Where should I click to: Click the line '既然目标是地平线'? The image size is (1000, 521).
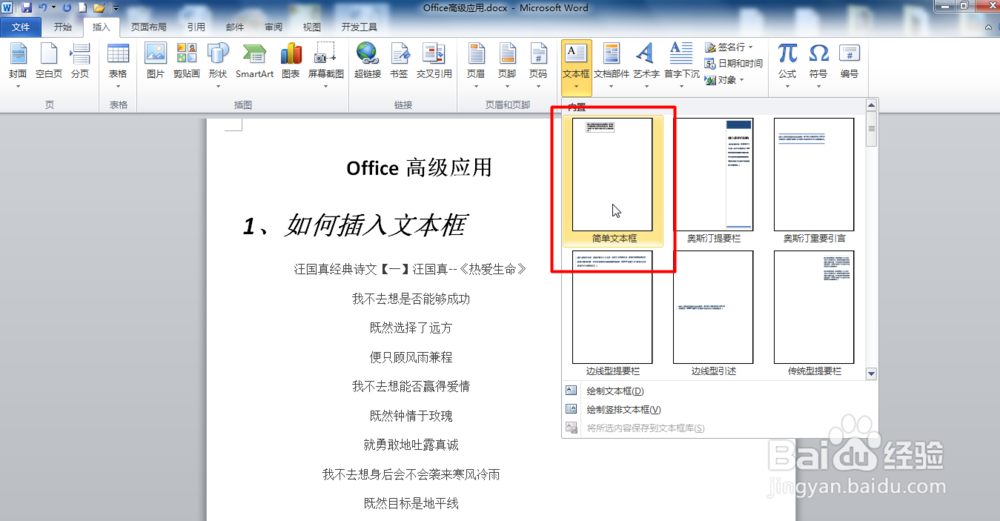click(411, 503)
